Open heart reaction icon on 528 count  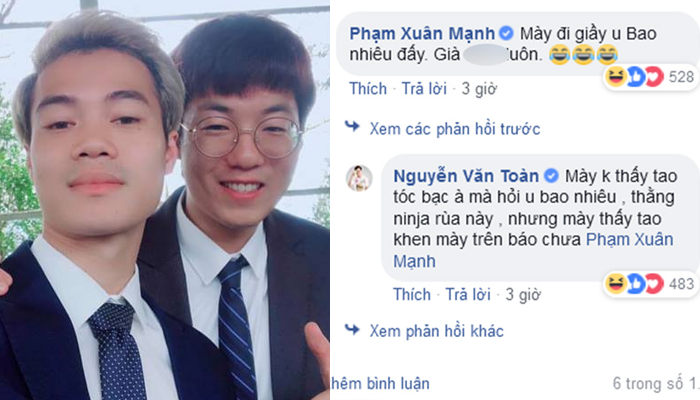654,77
